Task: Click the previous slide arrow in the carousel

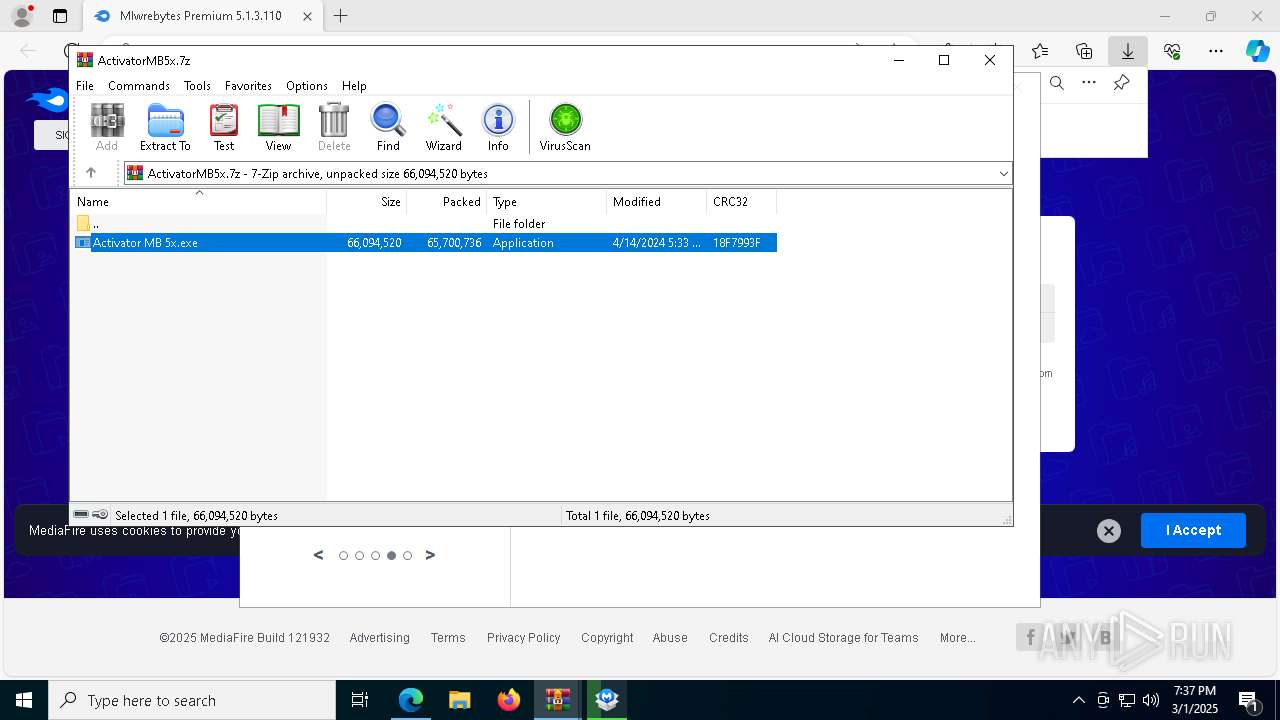Action: [319, 555]
